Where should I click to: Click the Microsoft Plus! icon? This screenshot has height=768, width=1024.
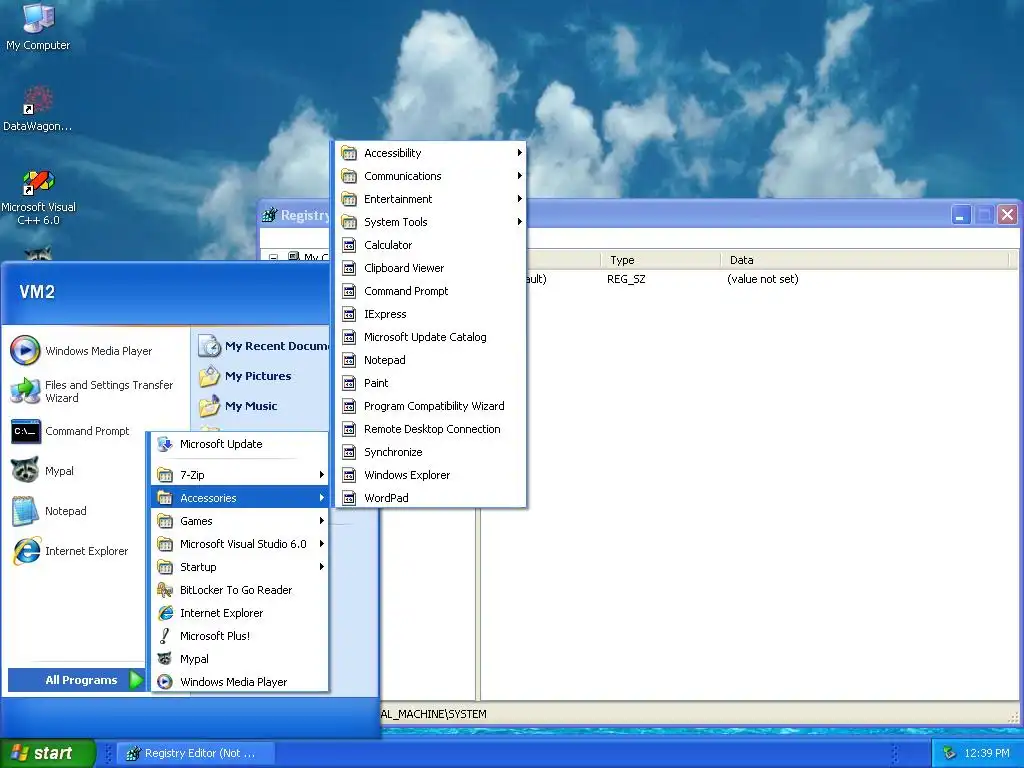165,635
